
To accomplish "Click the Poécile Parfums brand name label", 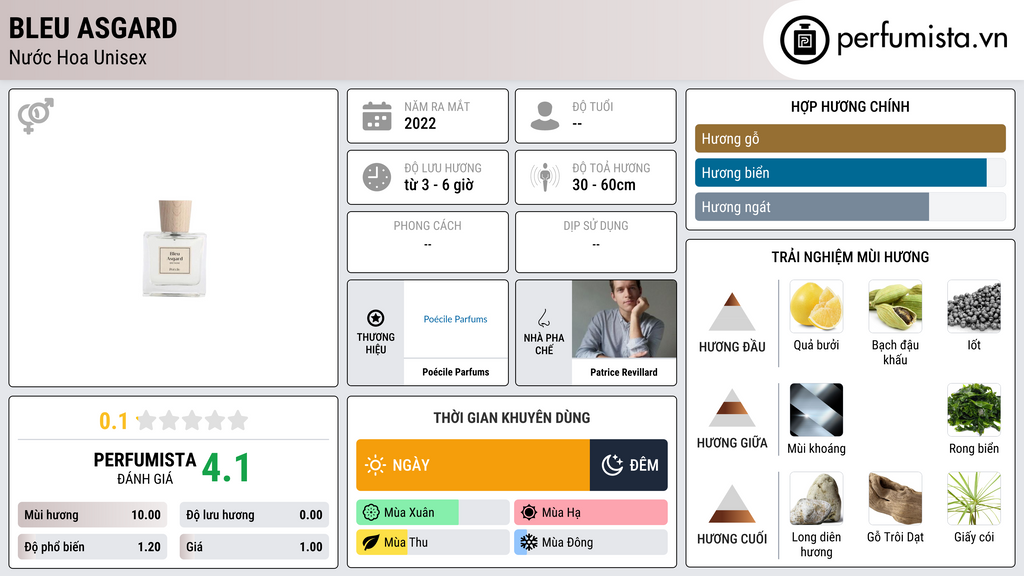I will [x=455, y=372].
